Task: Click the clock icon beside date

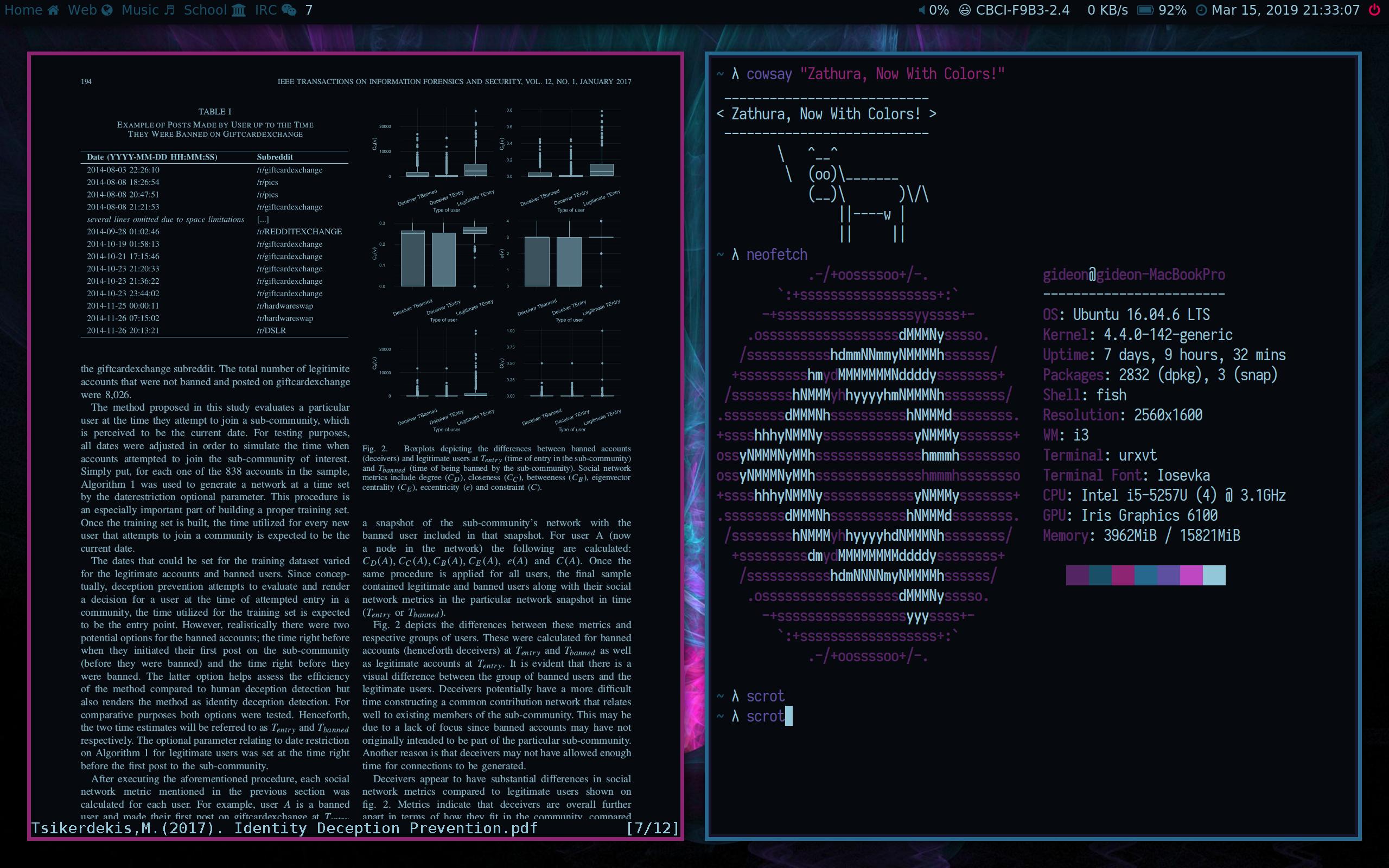Action: pos(1201,10)
